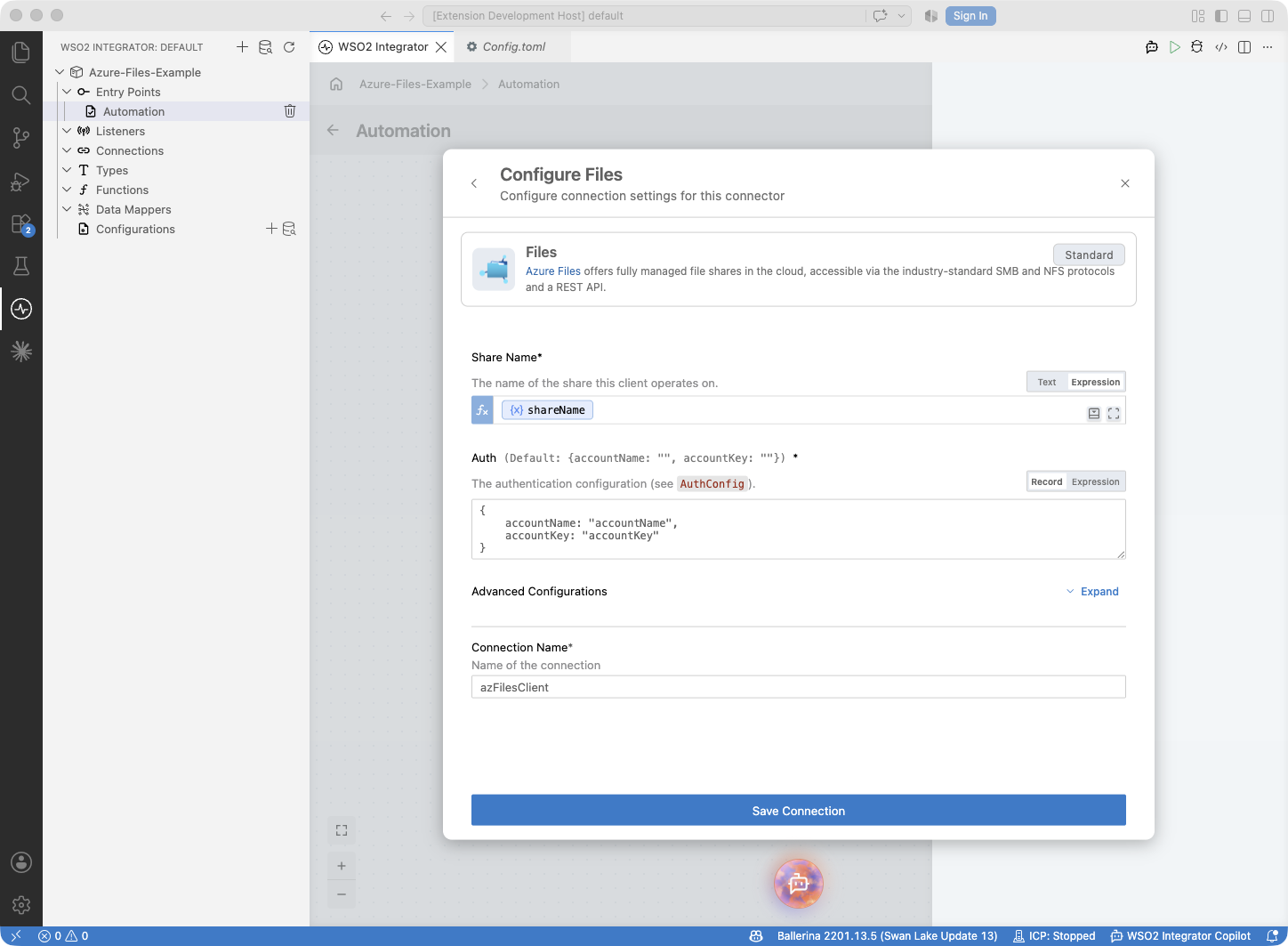
Task: Expand Share Name editor to full screen
Action: point(1114,414)
